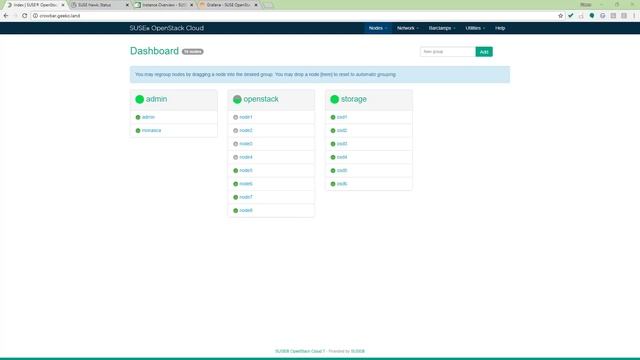Click the nodes count badge beside Dashboard

click(x=193, y=52)
